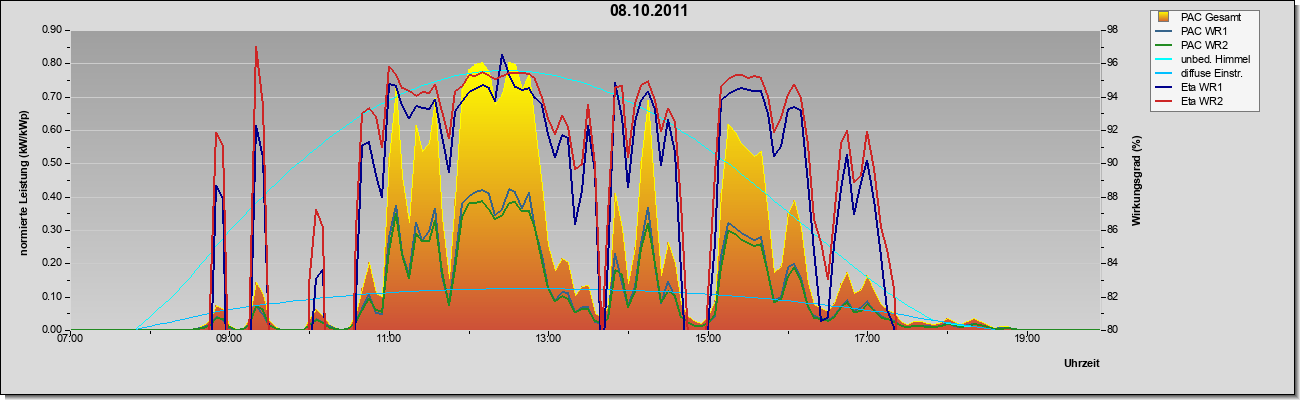Viewport: 1300px width, 400px height.
Task: Click the 19:00 time axis label
Action: point(1027,339)
